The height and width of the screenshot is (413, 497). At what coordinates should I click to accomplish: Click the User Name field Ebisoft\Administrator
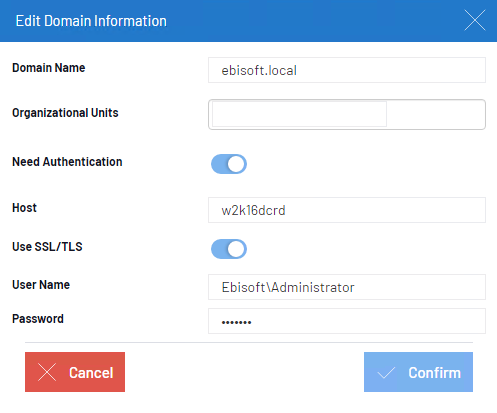point(347,287)
